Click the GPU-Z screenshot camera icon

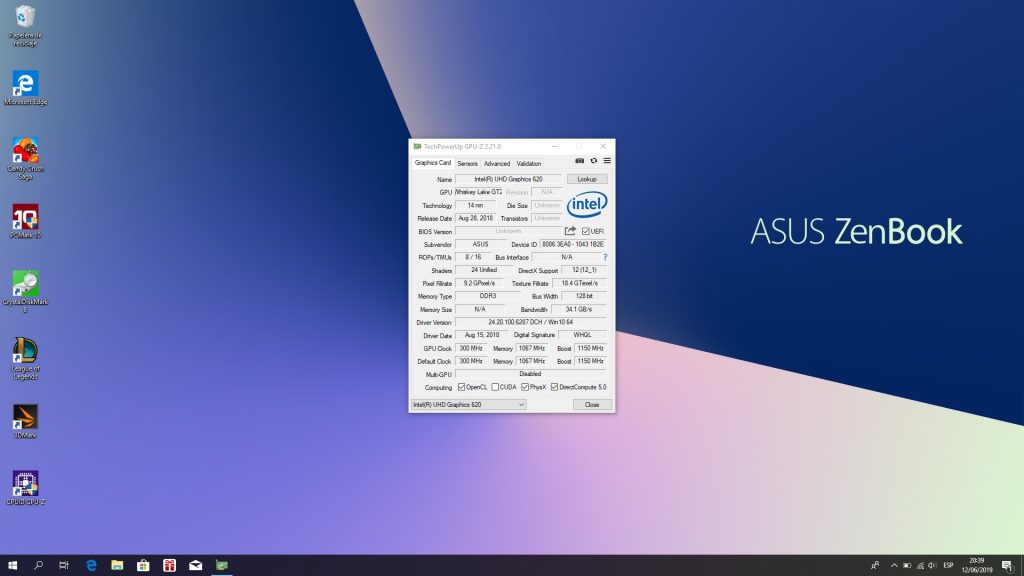tap(580, 161)
